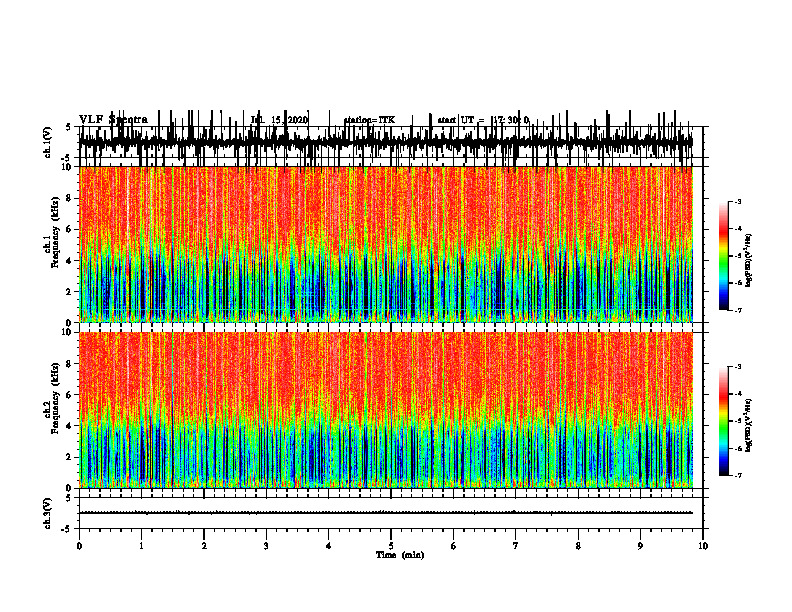Click the '5' tick on ch.1(V) axis
The height and width of the screenshot is (612, 792).
68,127
